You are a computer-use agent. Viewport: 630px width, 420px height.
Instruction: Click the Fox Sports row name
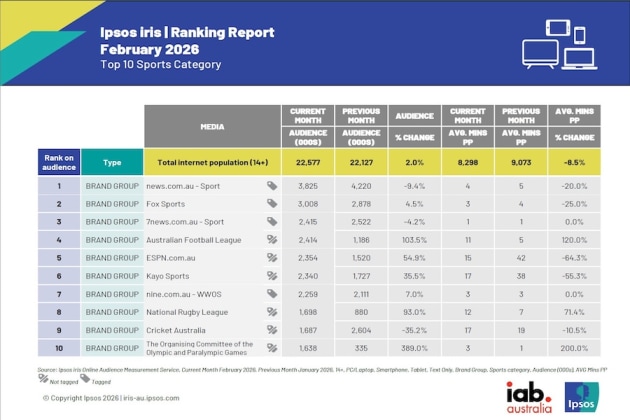(x=166, y=204)
